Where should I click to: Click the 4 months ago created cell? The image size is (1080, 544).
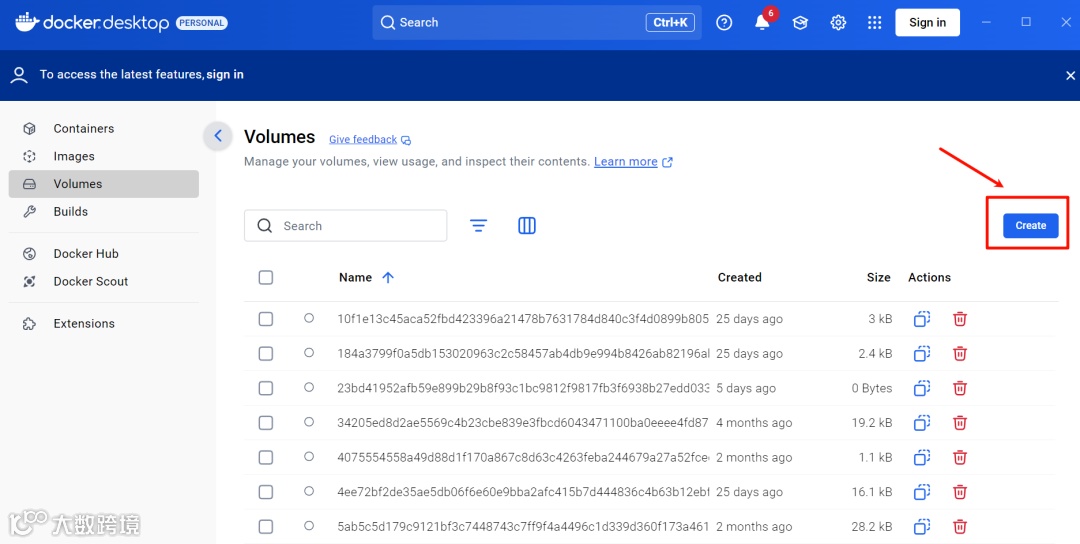pyautogui.click(x=754, y=423)
